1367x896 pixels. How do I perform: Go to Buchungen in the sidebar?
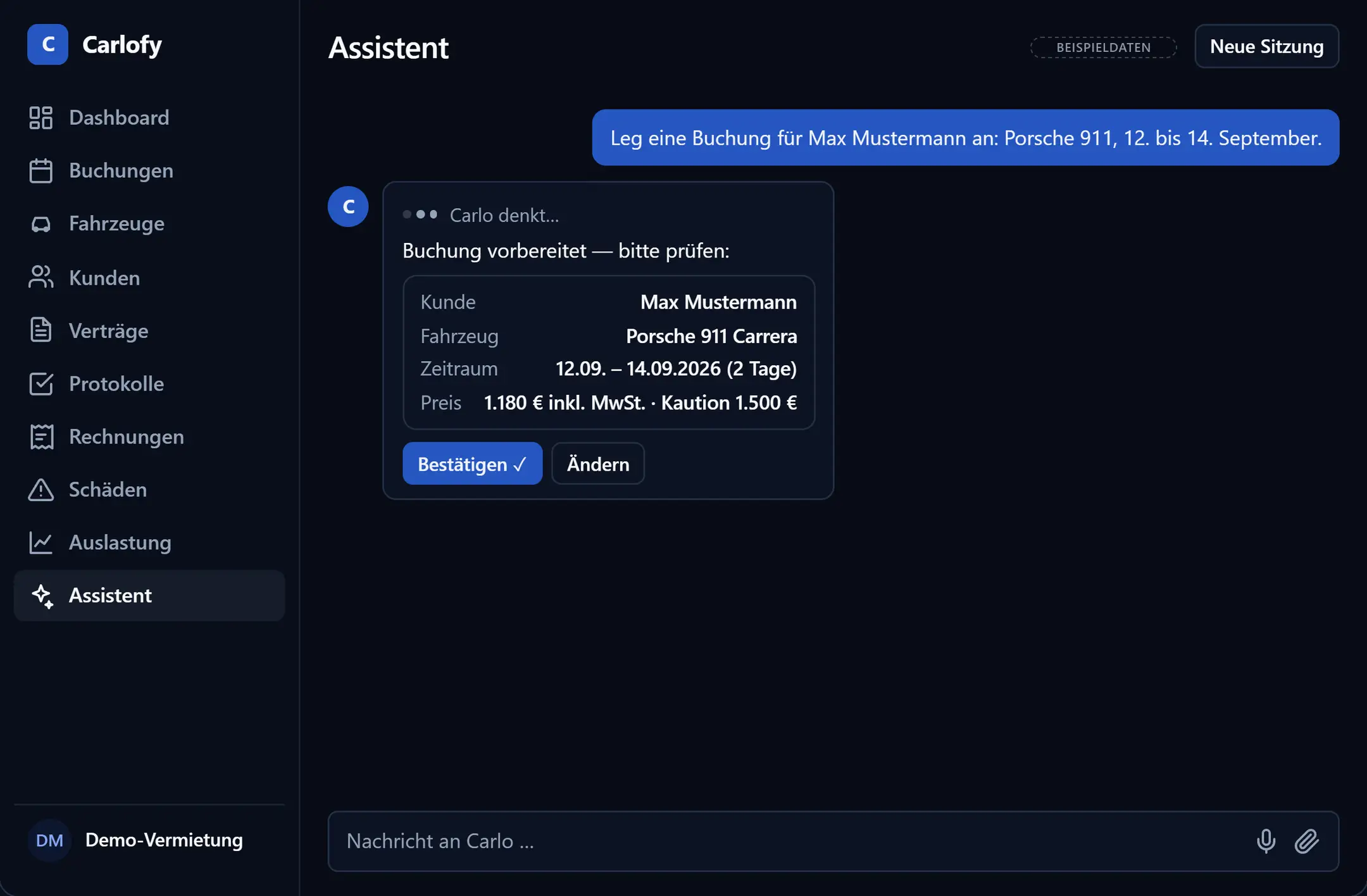pyautogui.click(x=149, y=171)
